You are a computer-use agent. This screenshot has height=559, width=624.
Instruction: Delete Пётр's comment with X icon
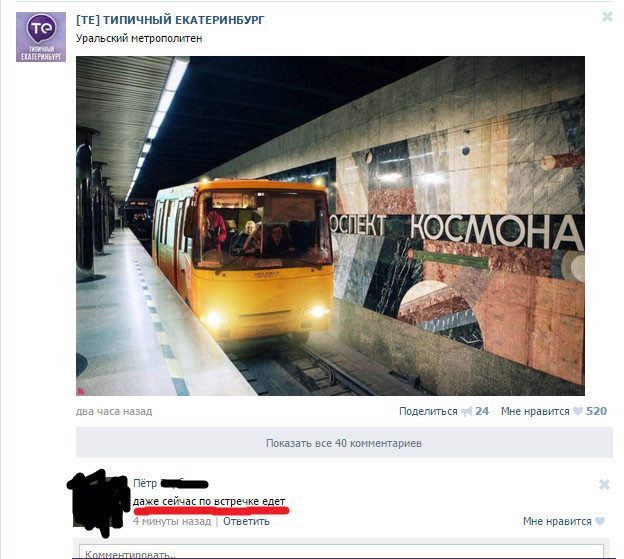(604, 484)
